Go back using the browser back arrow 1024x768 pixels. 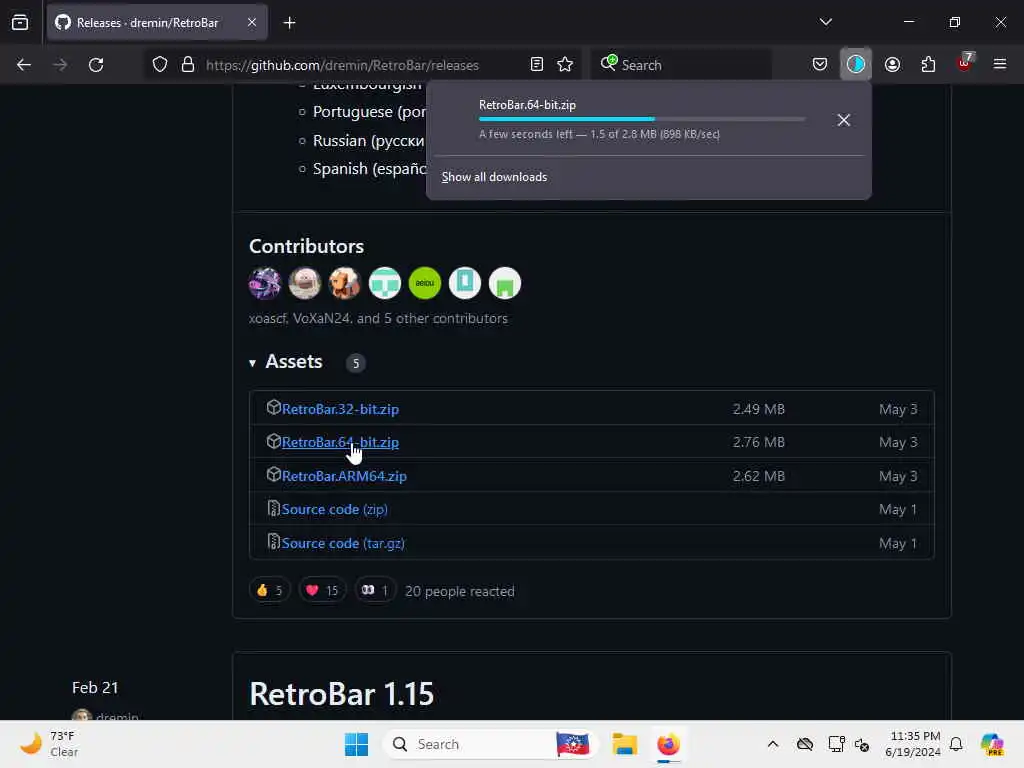click(x=24, y=65)
